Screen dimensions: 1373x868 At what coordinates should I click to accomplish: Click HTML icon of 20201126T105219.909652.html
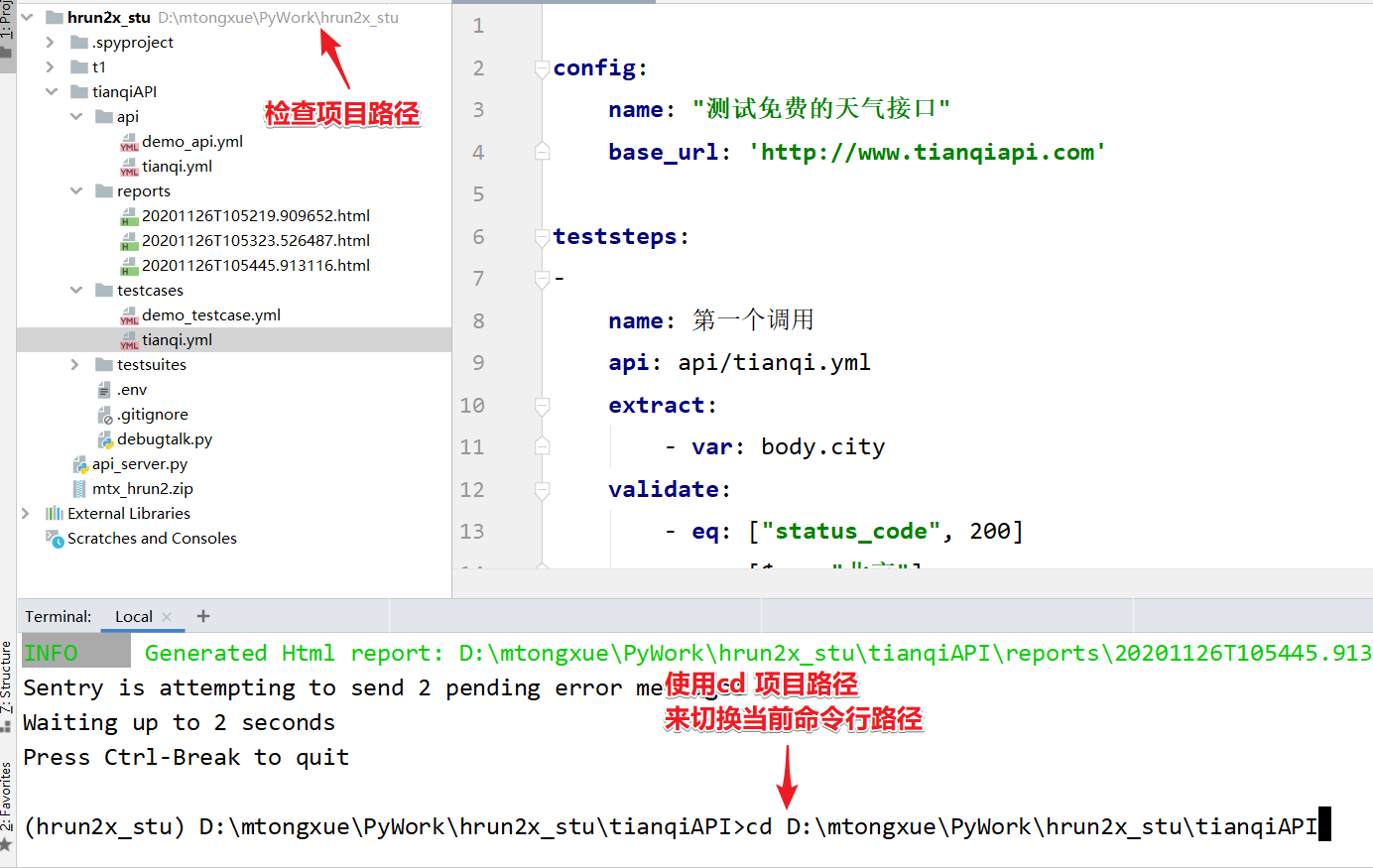128,216
